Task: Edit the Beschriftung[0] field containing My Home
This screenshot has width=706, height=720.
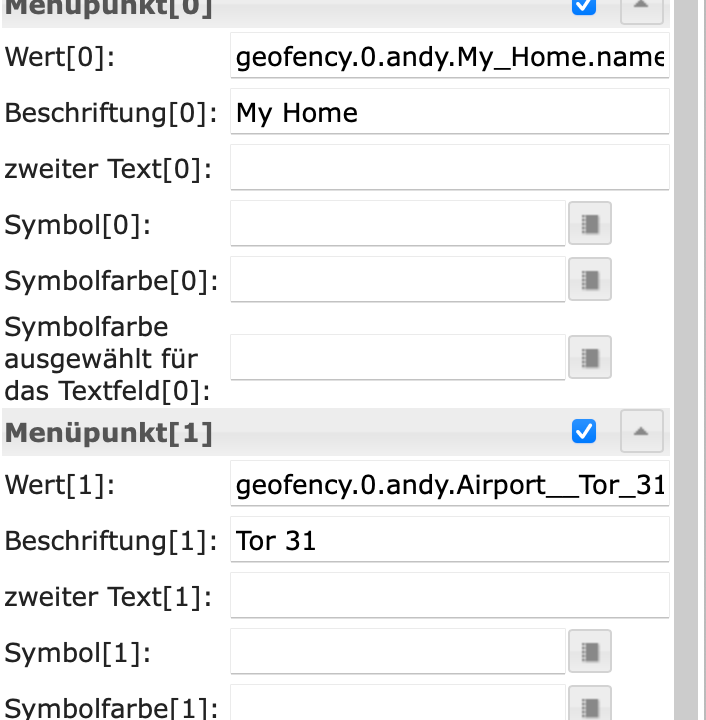Action: [449, 112]
